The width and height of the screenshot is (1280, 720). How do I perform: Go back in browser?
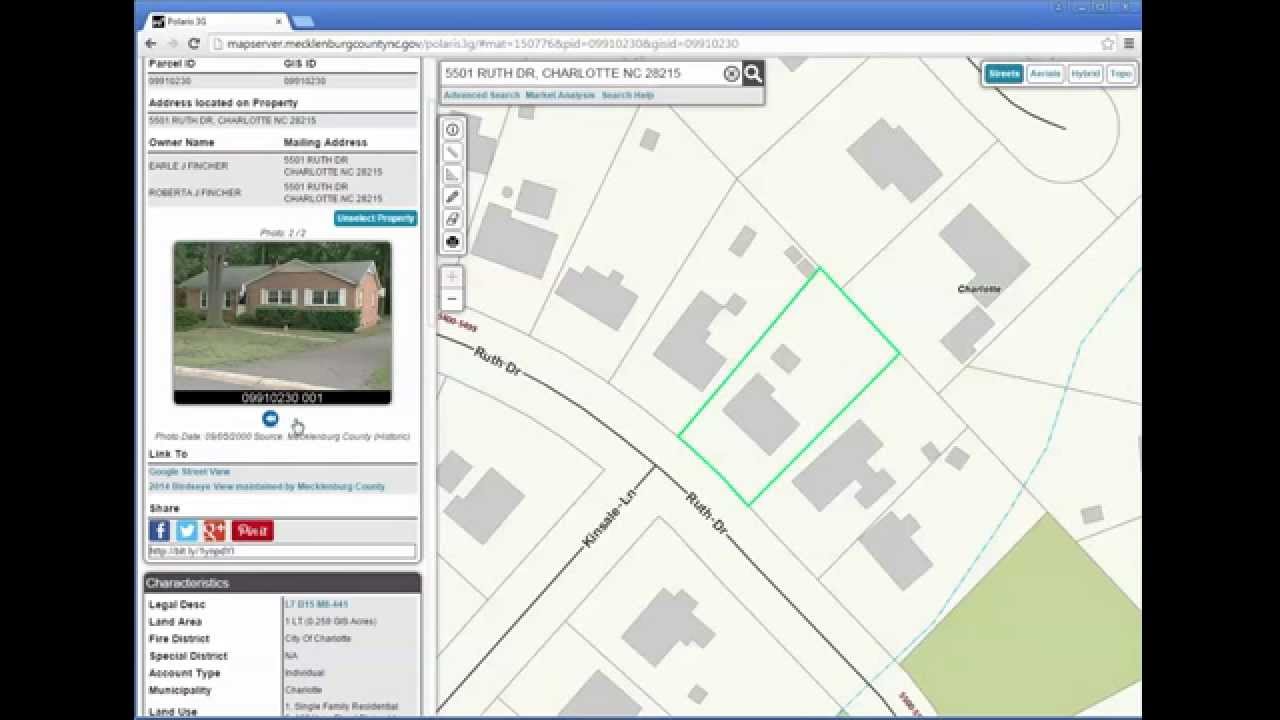[151, 44]
